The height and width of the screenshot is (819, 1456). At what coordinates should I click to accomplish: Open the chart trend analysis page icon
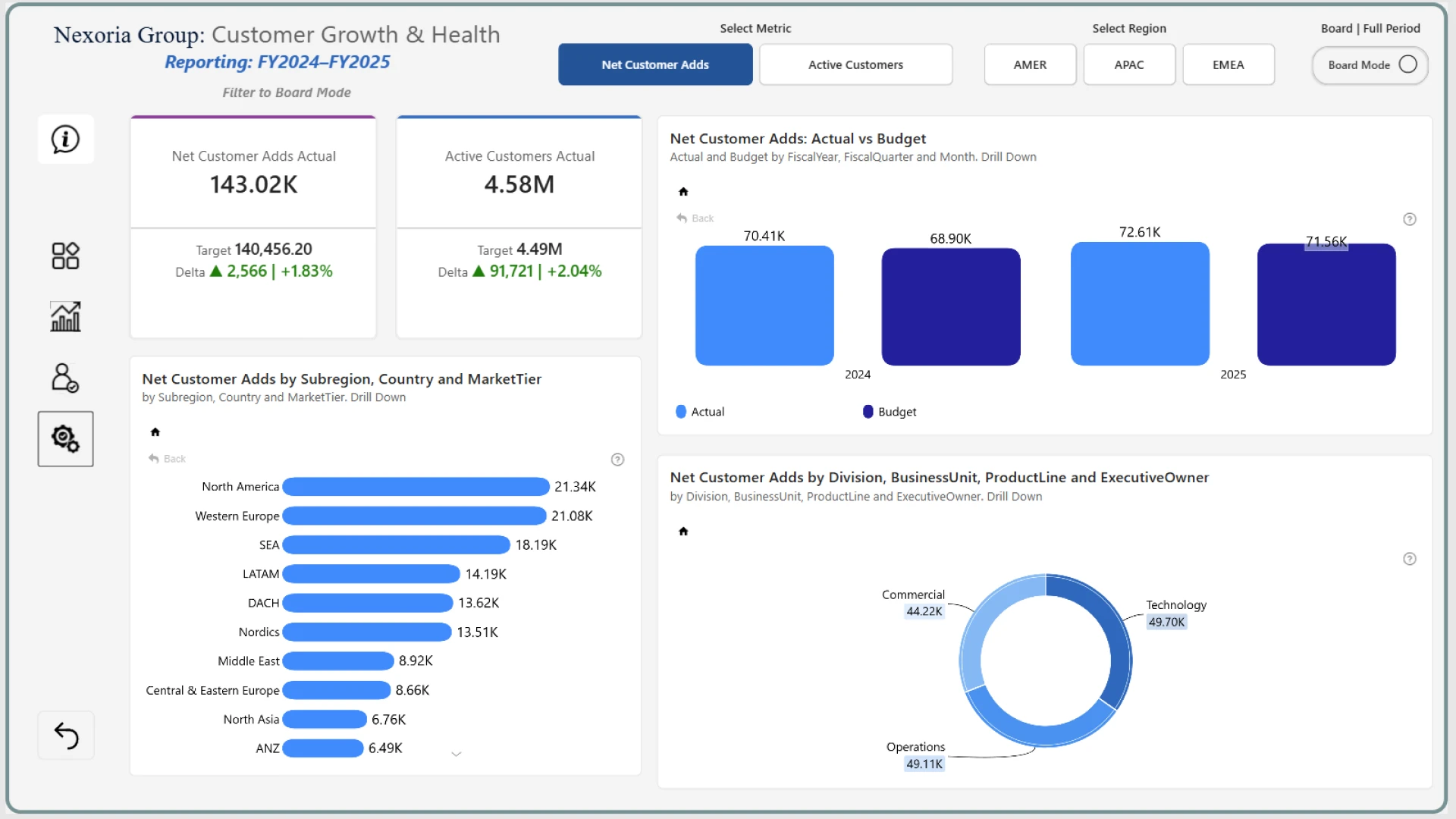(65, 317)
